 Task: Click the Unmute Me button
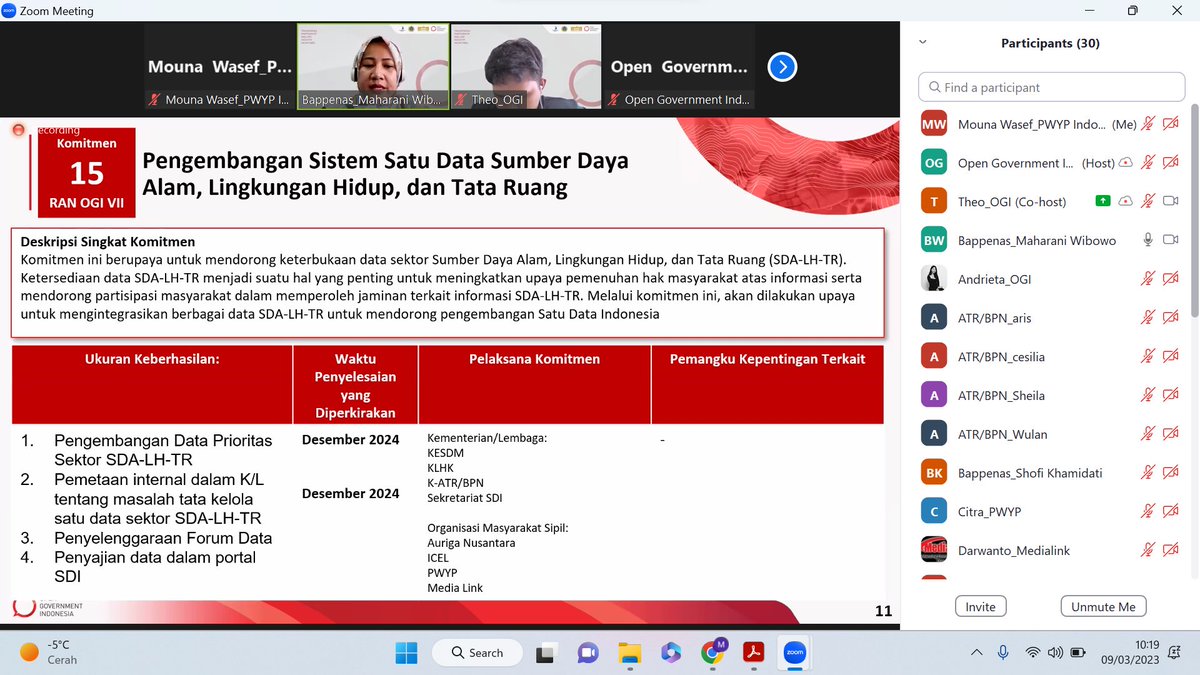(1103, 606)
